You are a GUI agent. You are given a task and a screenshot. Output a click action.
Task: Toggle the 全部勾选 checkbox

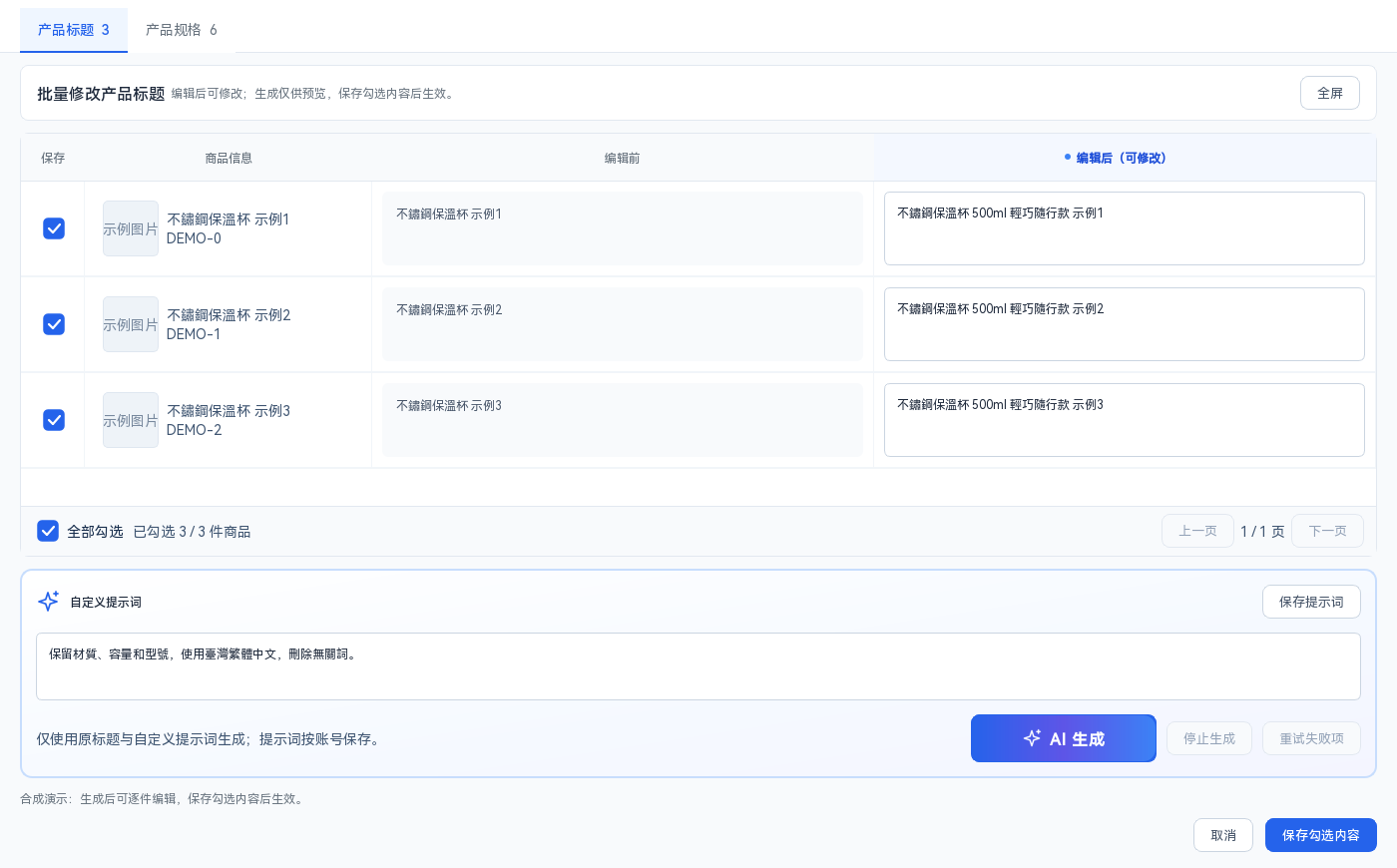48,531
